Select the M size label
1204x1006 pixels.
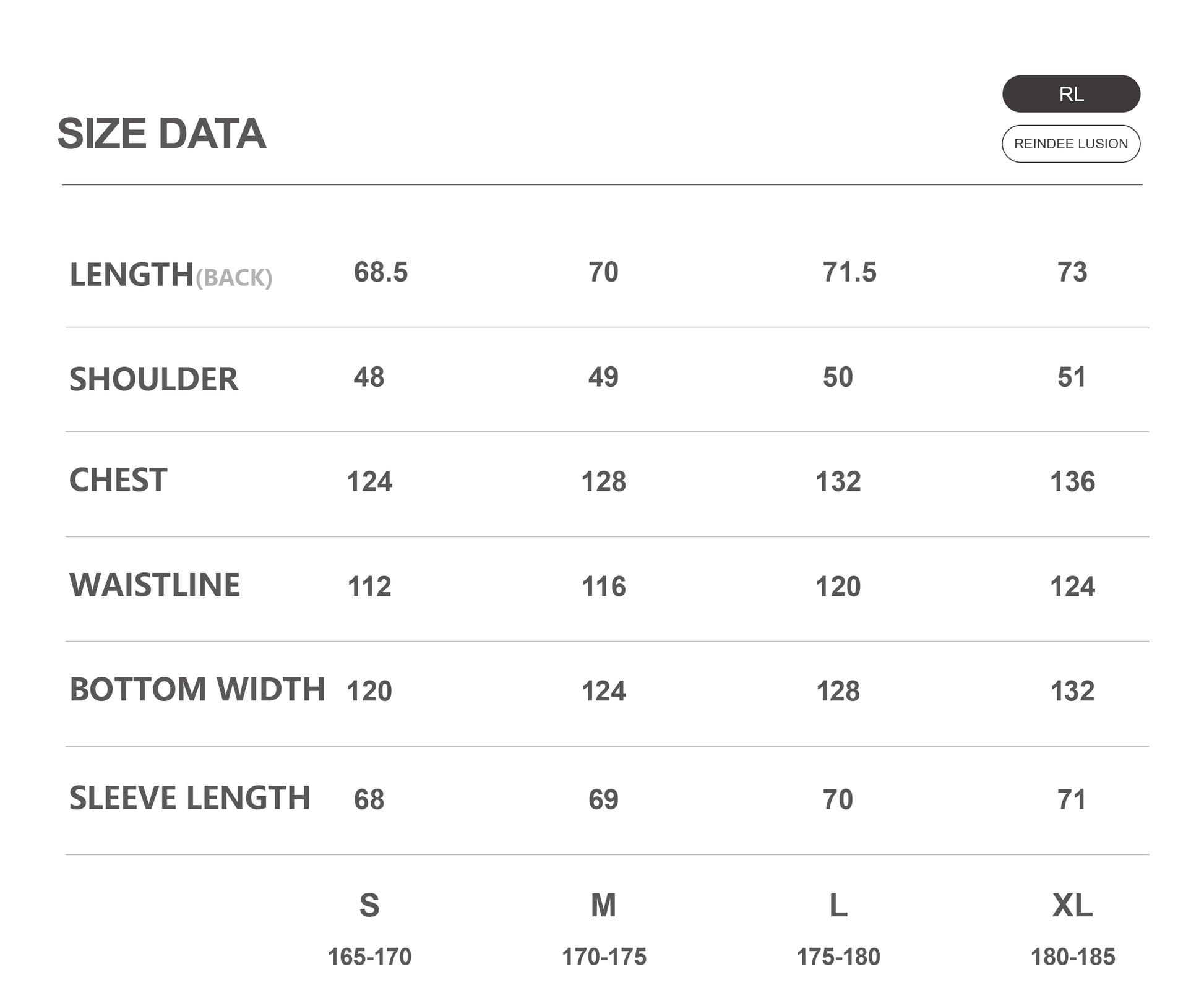pyautogui.click(x=603, y=905)
